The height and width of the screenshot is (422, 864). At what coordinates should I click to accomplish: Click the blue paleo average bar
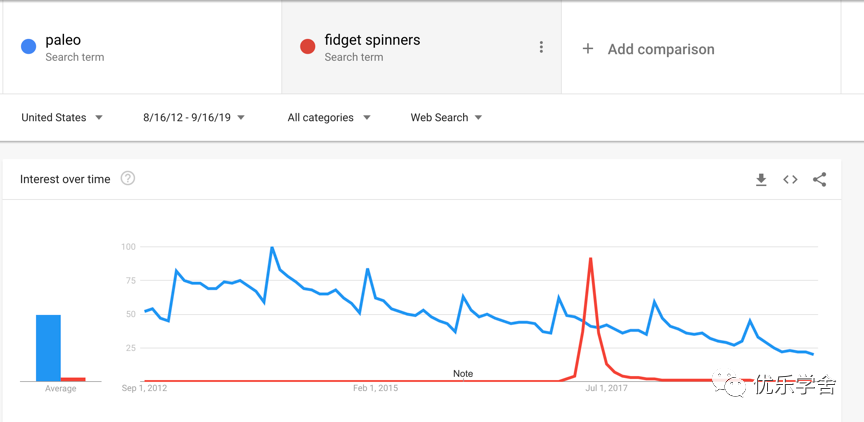pyautogui.click(x=48, y=348)
